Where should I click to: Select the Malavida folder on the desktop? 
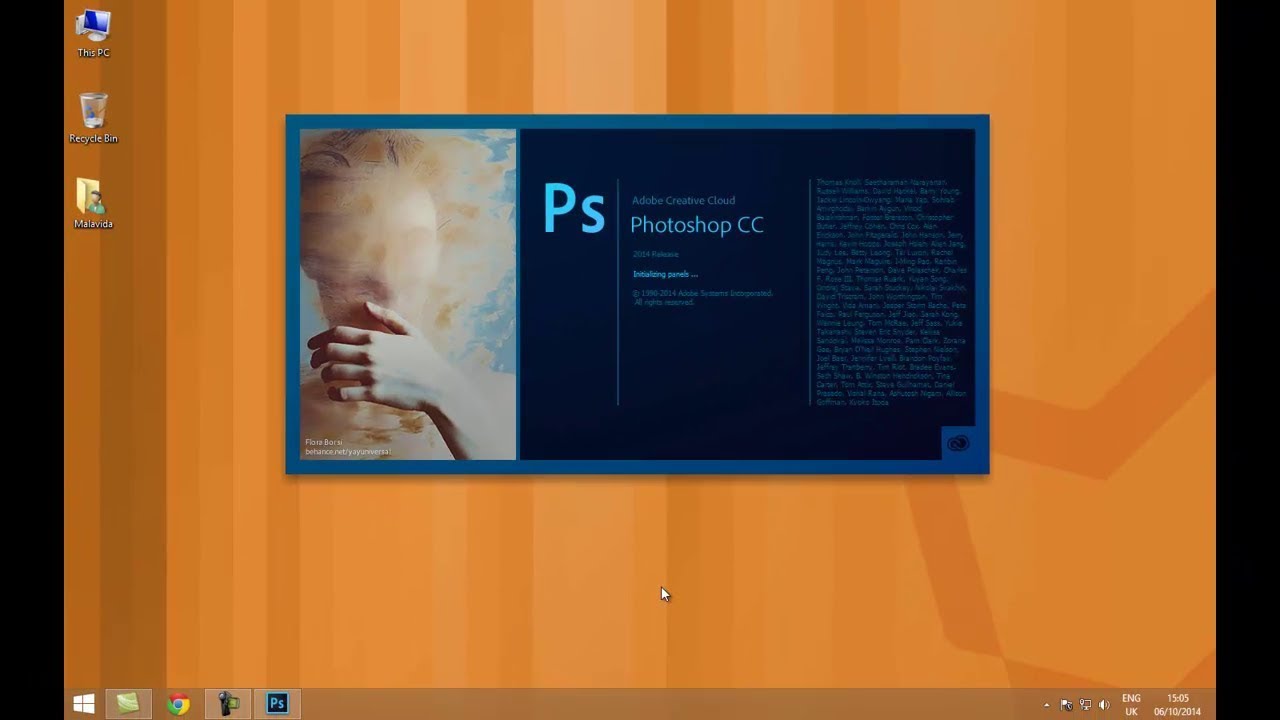(93, 204)
